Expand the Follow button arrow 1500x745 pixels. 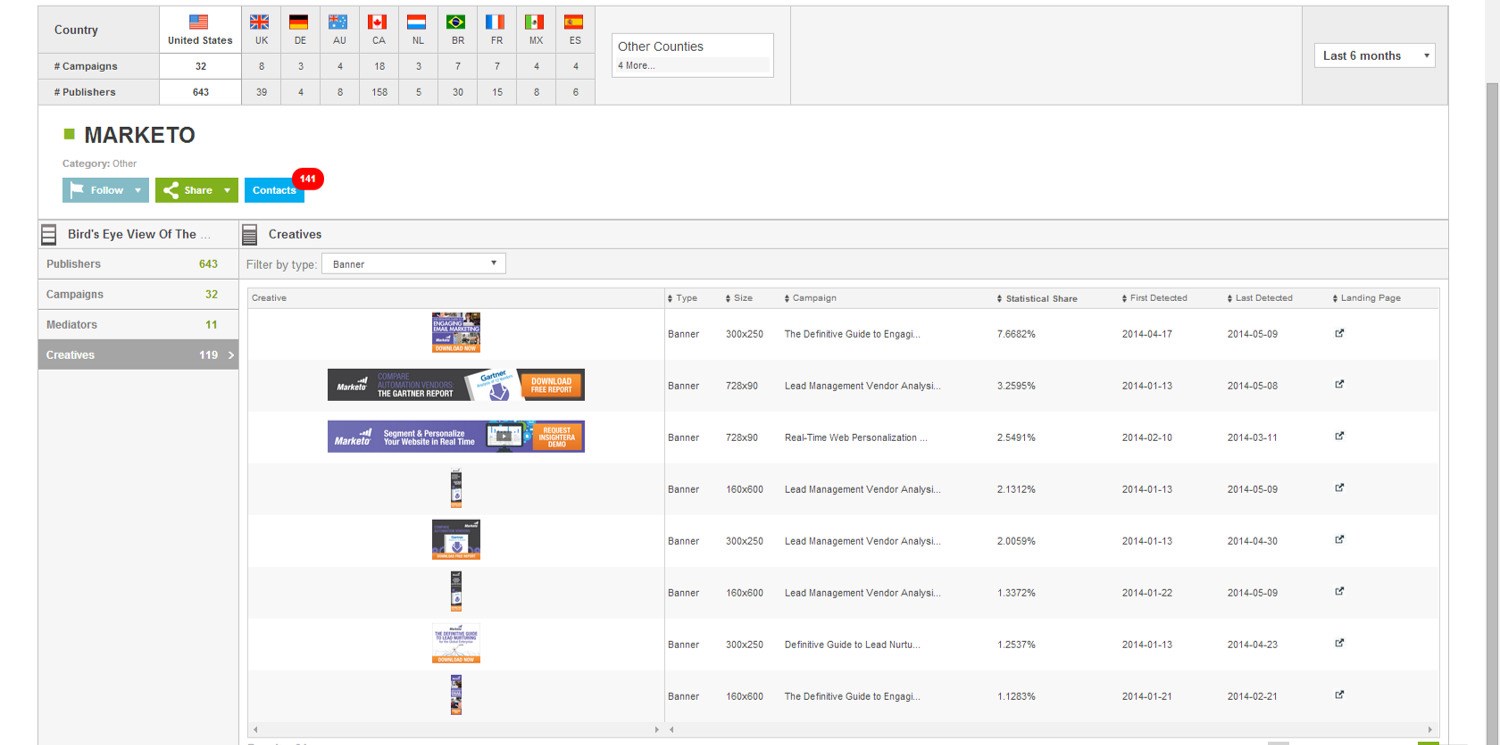138,190
